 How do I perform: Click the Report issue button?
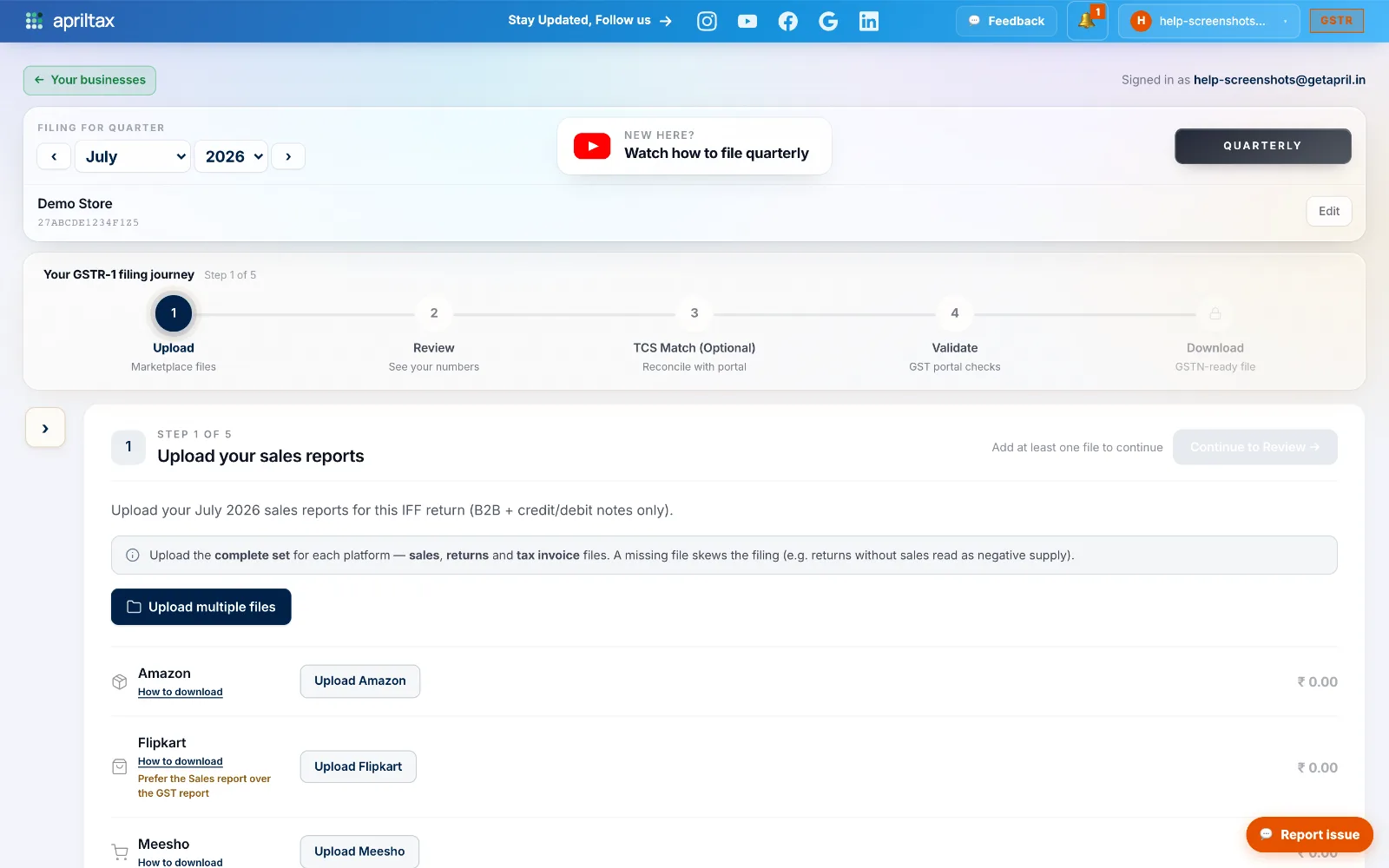1310,835
